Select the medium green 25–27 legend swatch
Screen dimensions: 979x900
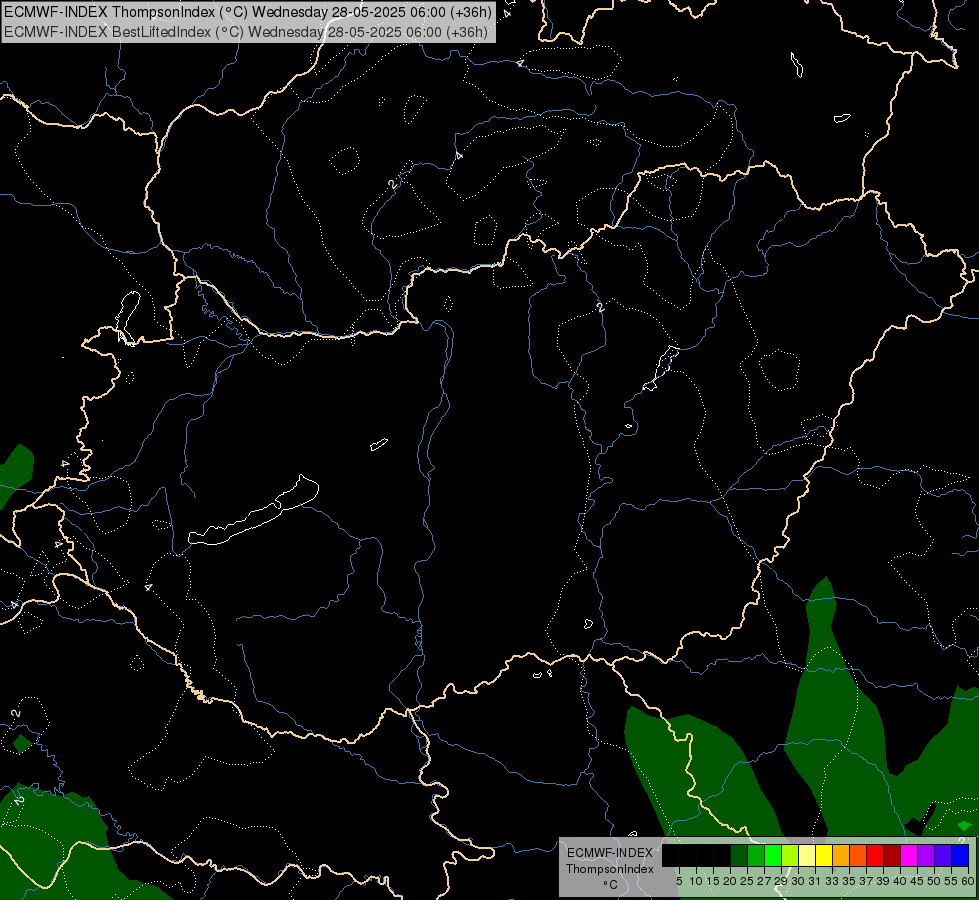click(x=755, y=855)
